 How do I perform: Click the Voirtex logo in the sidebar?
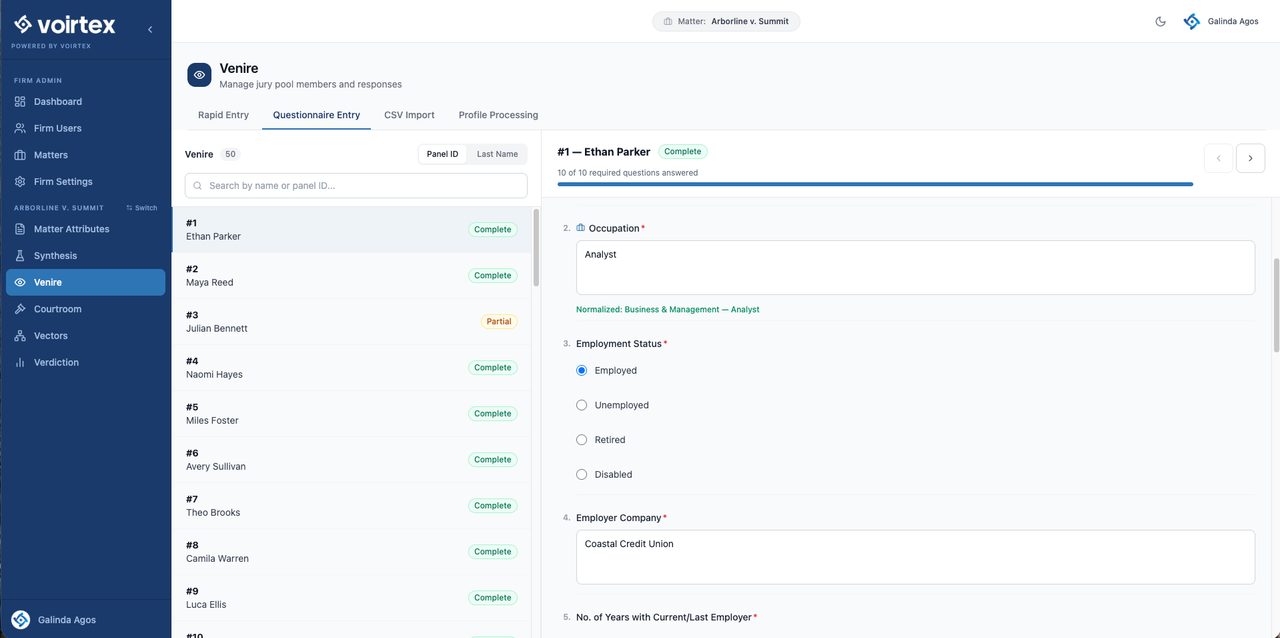(x=65, y=25)
